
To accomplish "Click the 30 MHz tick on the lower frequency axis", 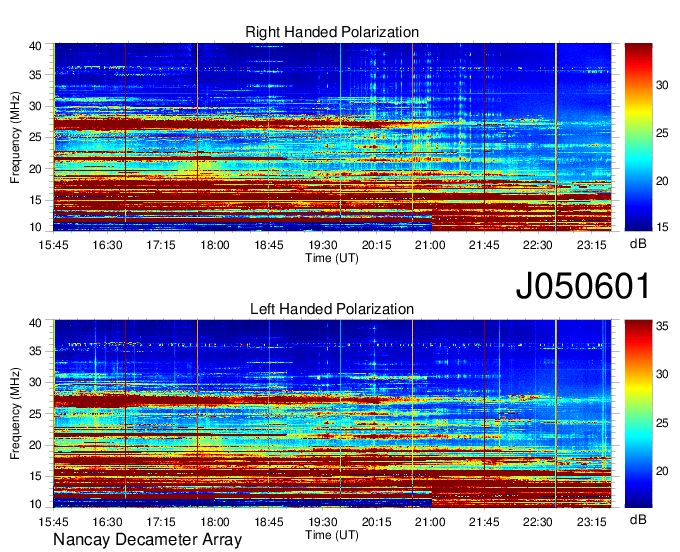I will coord(35,382).
